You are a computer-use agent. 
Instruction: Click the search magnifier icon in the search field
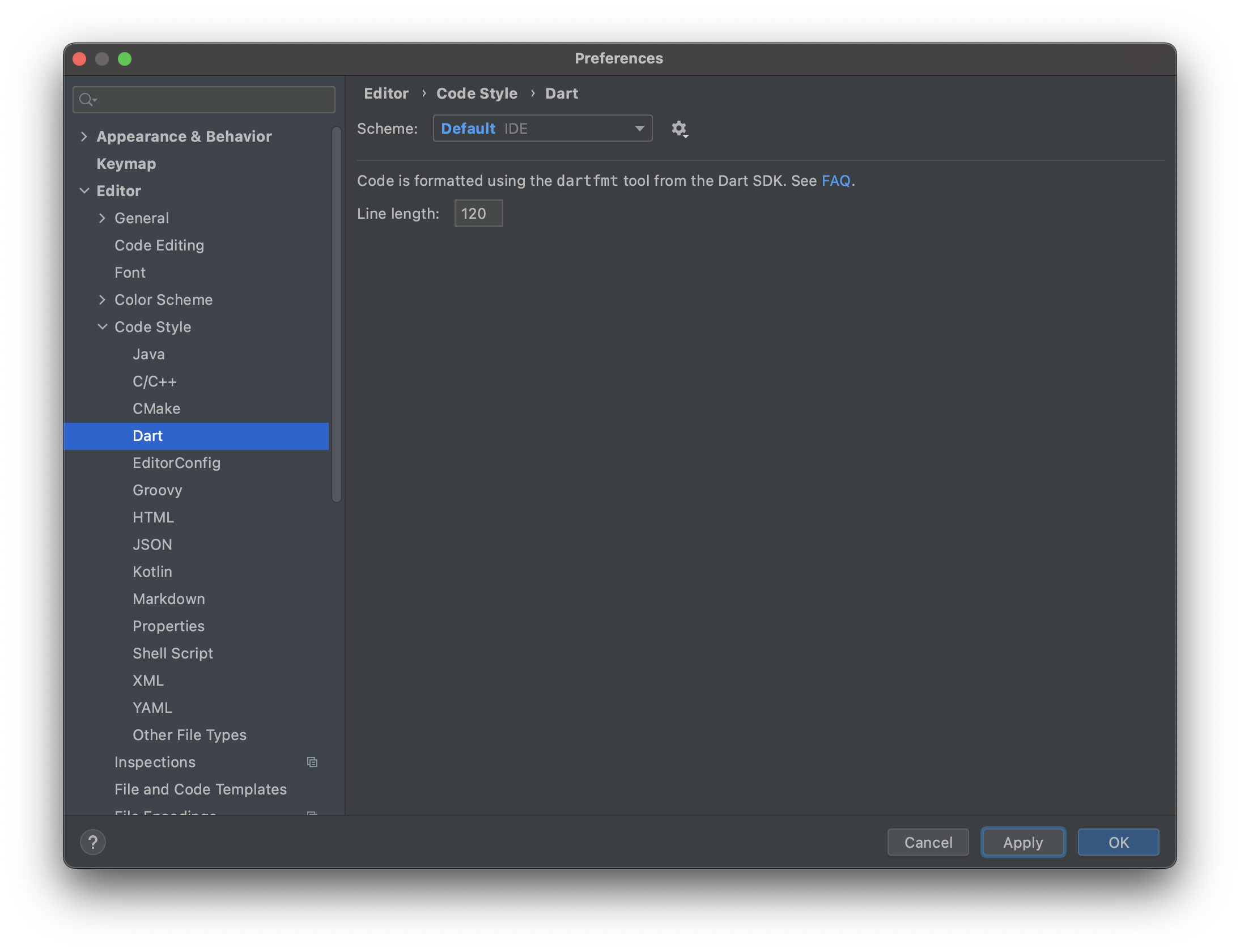point(87,100)
